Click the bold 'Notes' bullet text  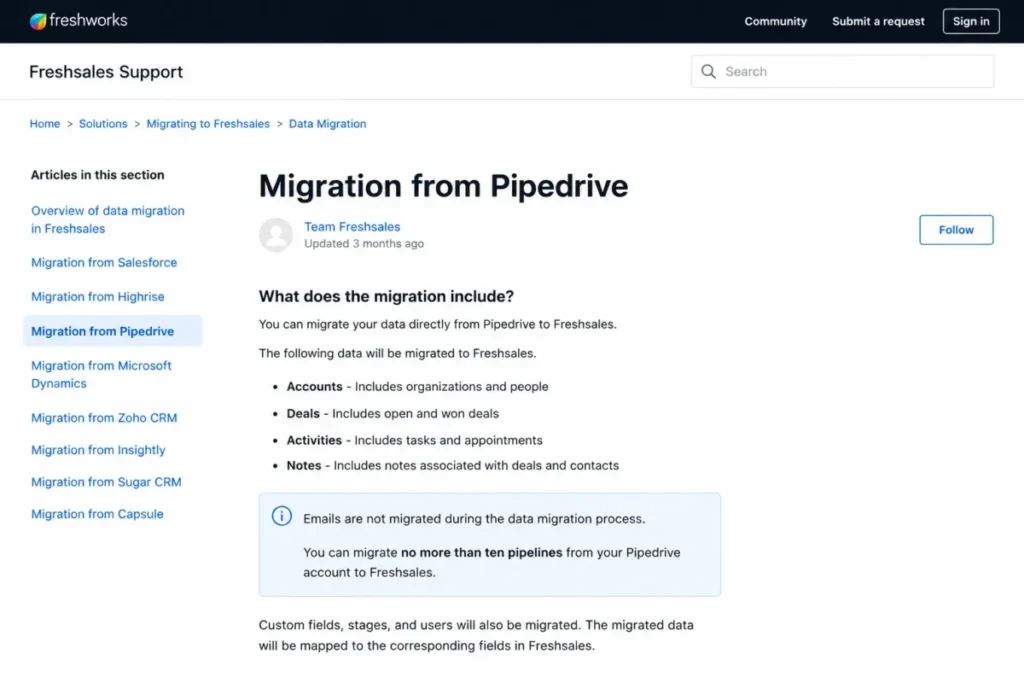pos(304,466)
